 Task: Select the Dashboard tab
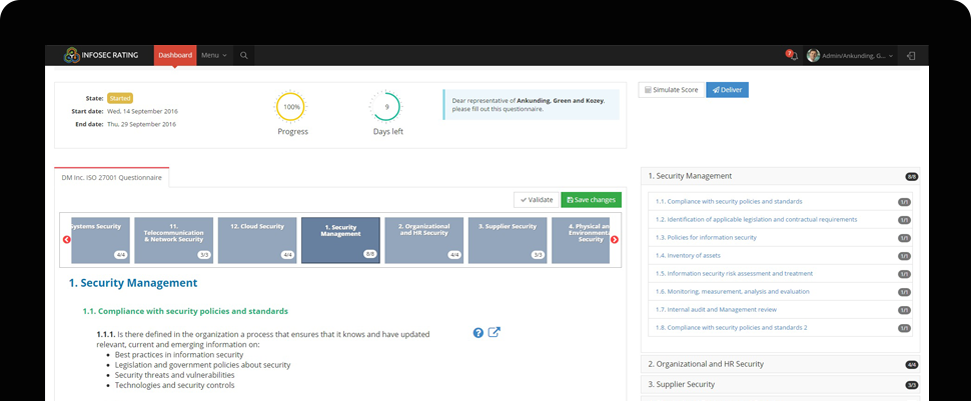pos(175,55)
